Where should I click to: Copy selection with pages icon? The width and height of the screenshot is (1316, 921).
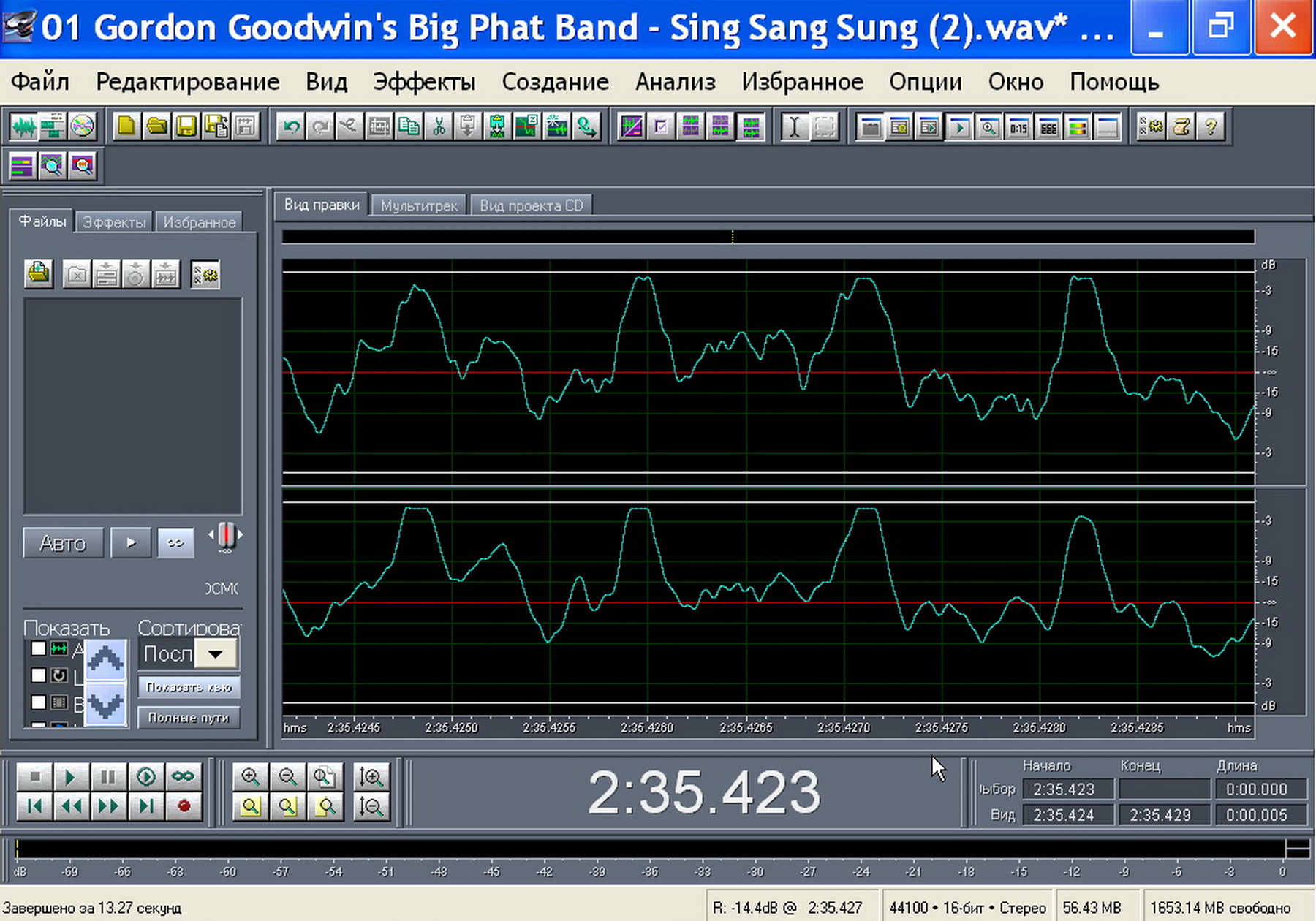(409, 127)
